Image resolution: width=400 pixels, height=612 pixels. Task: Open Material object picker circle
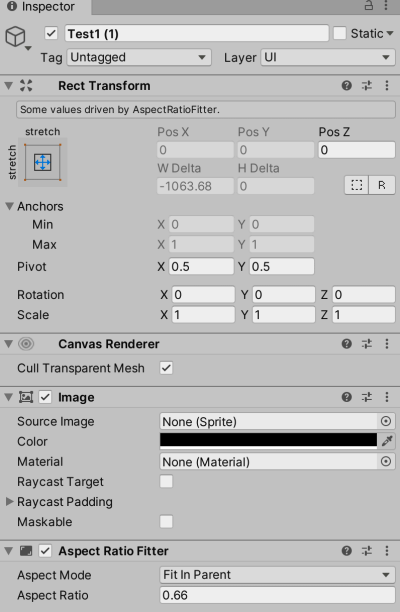click(386, 461)
